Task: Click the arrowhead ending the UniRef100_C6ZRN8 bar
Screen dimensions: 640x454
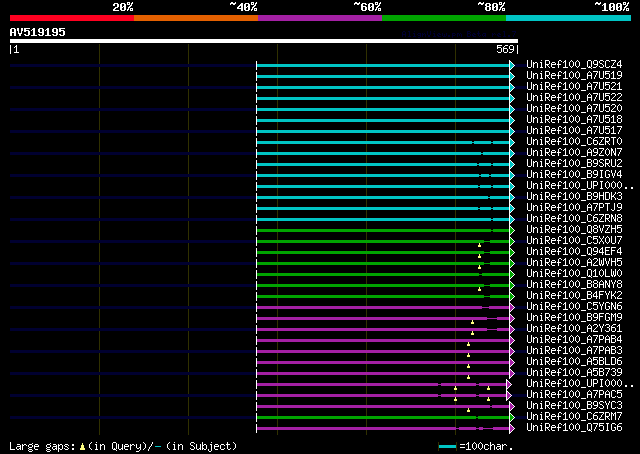Action: pyautogui.click(x=512, y=220)
